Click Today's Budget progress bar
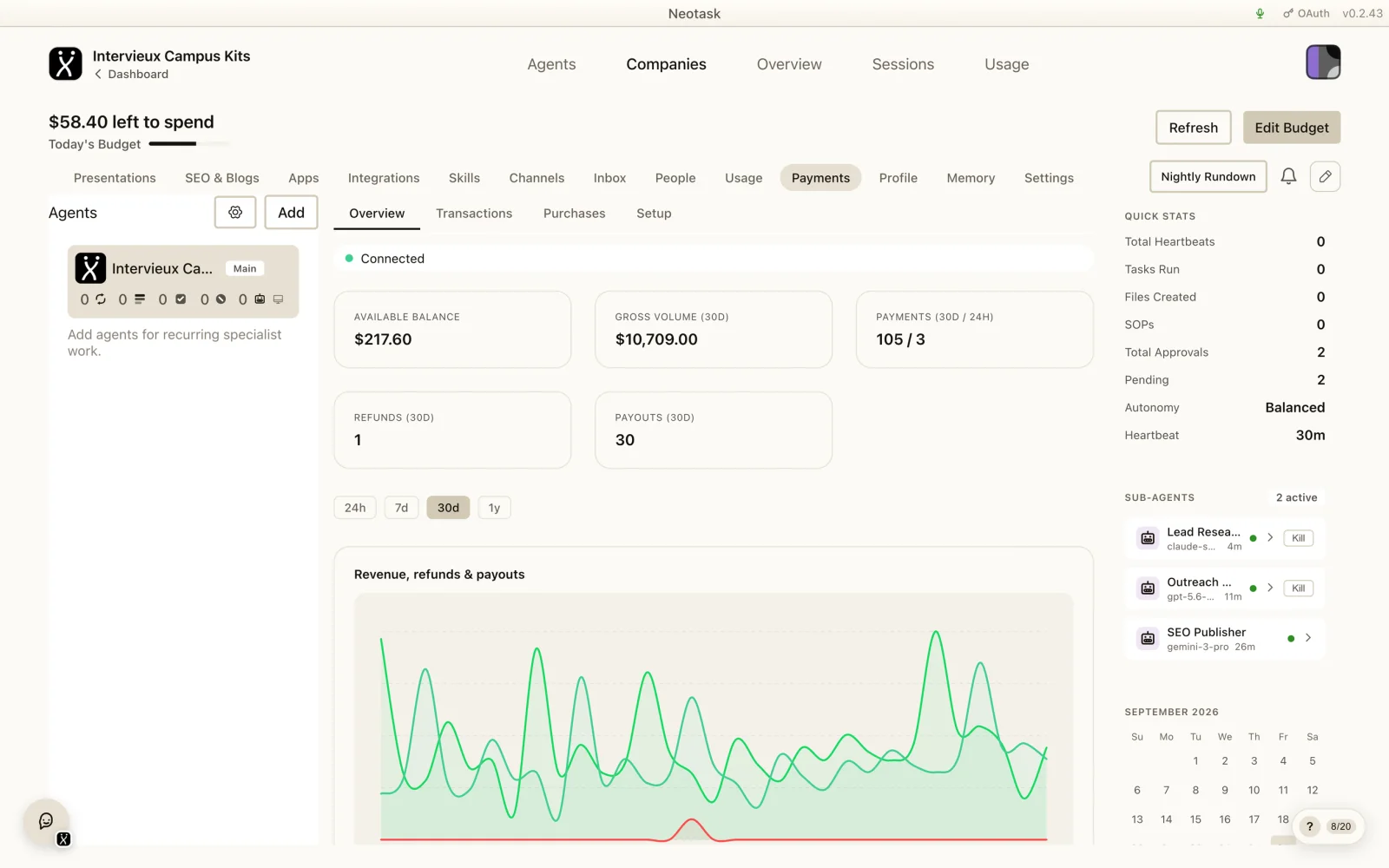This screenshot has height=868, width=1389. pos(189,144)
